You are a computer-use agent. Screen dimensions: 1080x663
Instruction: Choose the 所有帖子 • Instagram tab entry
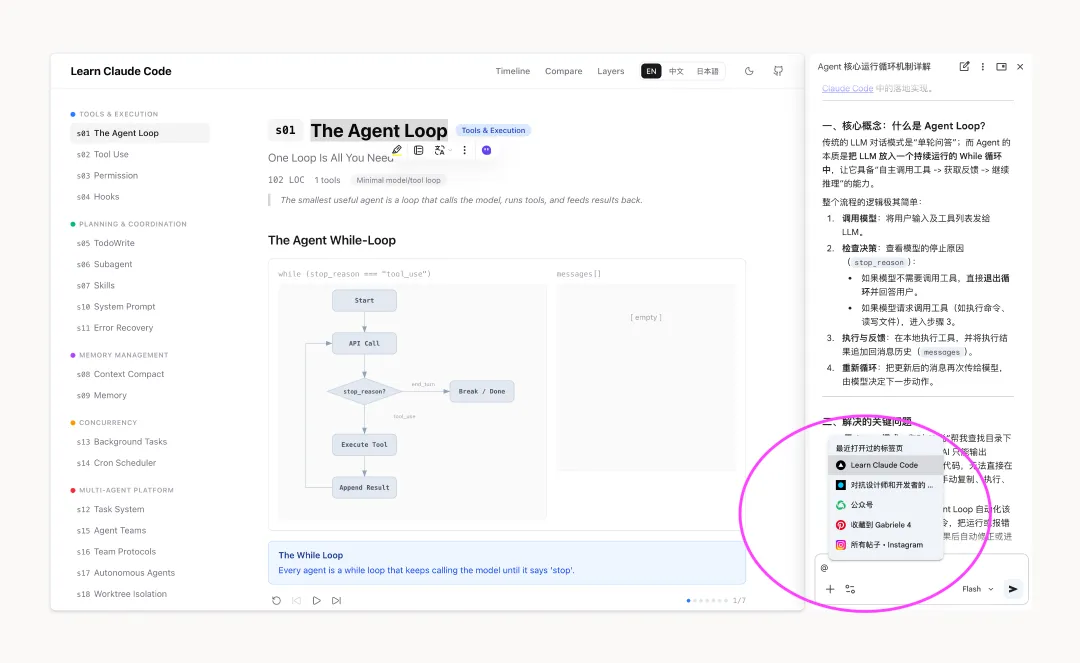[x=885, y=545]
